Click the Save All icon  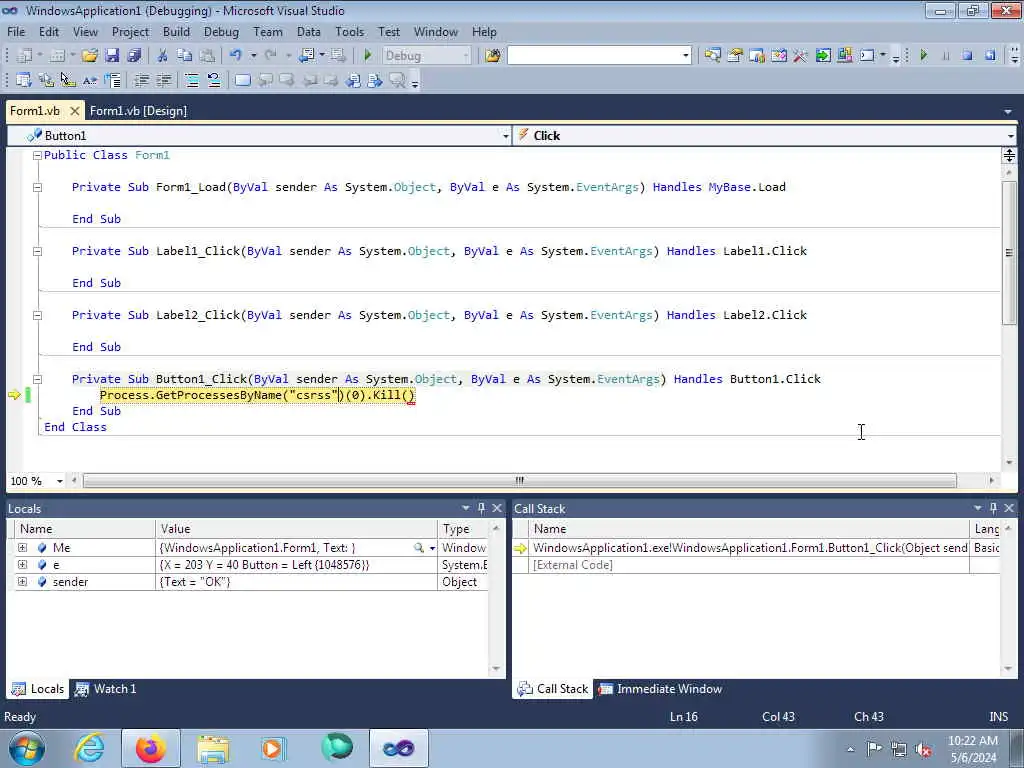(134, 56)
